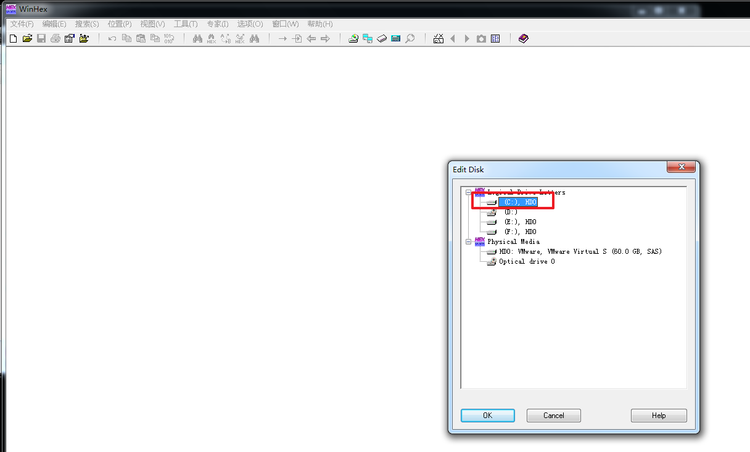Click the Clone disk icon
The width and height of the screenshot is (750, 452).
[367, 39]
